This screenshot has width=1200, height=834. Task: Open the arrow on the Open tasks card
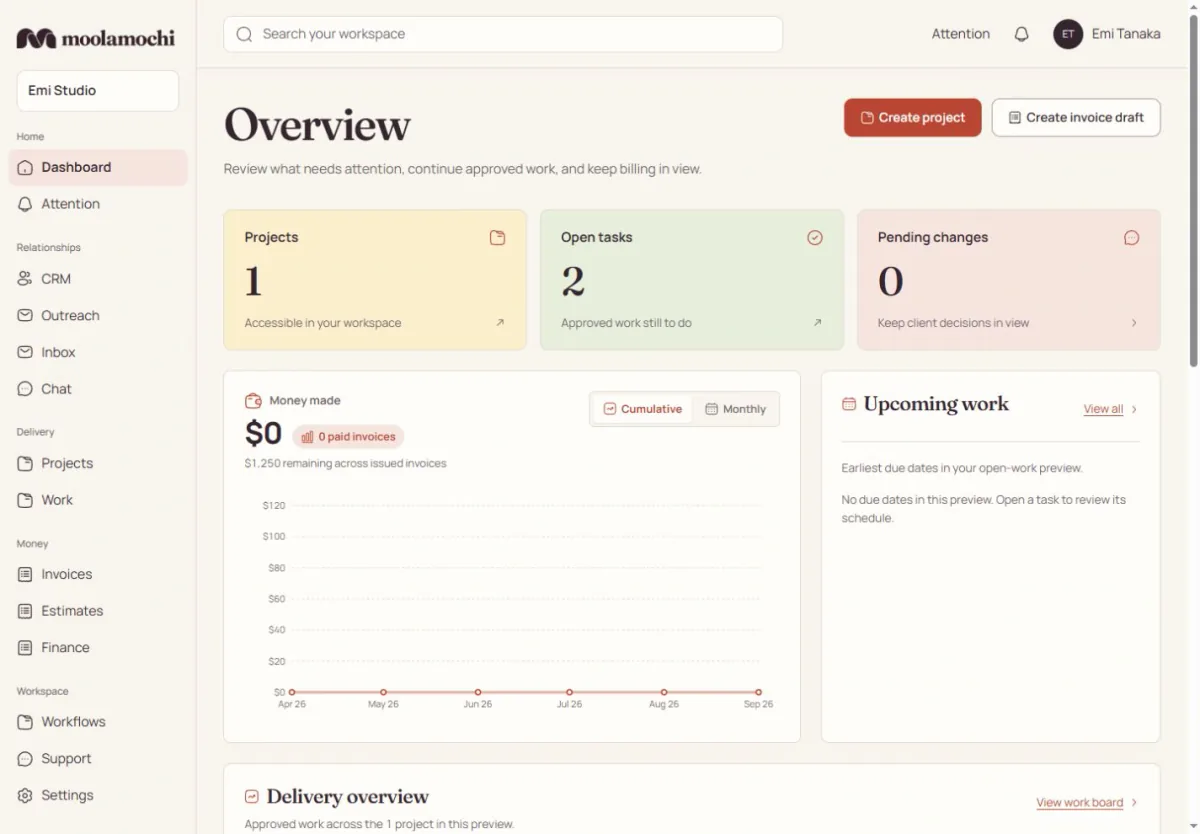point(817,323)
